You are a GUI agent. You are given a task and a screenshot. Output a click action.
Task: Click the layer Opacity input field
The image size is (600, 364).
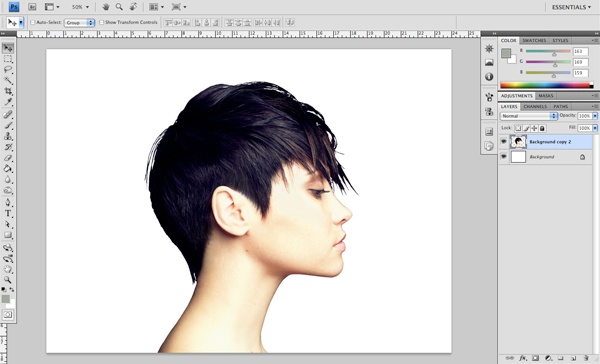pos(584,116)
